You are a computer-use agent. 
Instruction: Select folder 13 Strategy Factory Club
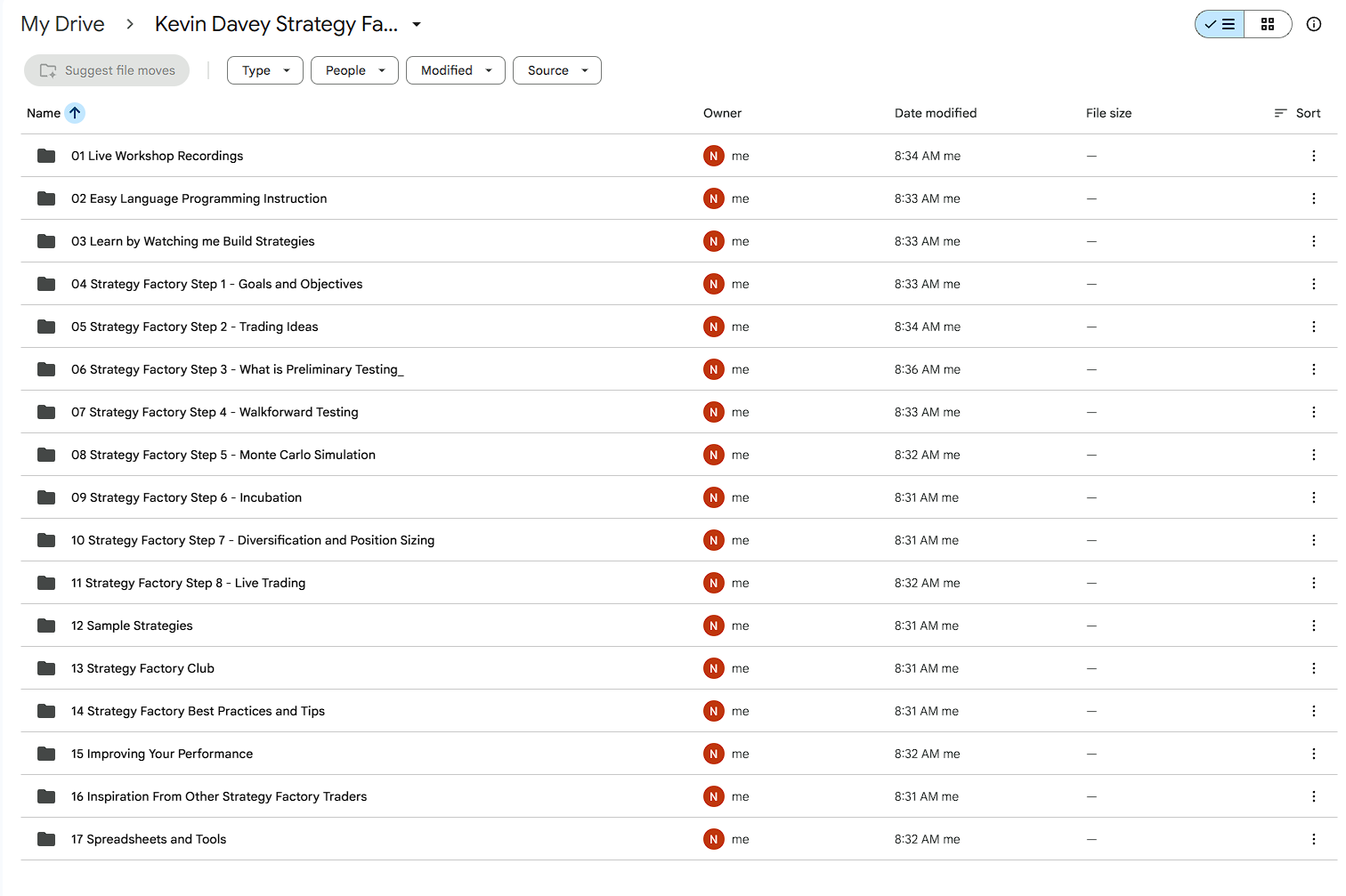[x=679, y=668]
